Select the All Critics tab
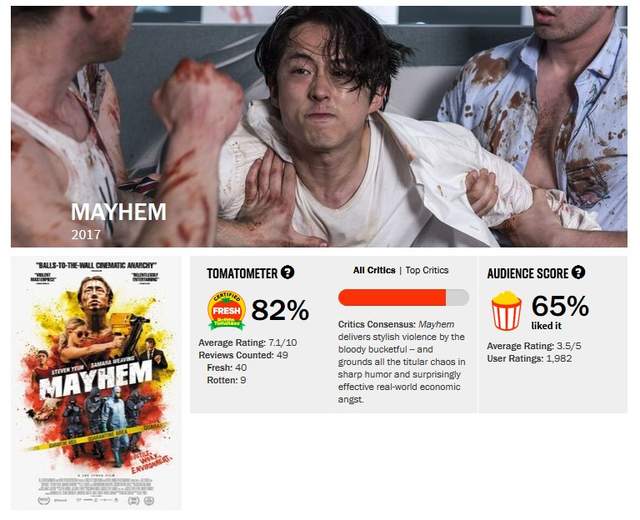The image size is (640, 520). [374, 270]
